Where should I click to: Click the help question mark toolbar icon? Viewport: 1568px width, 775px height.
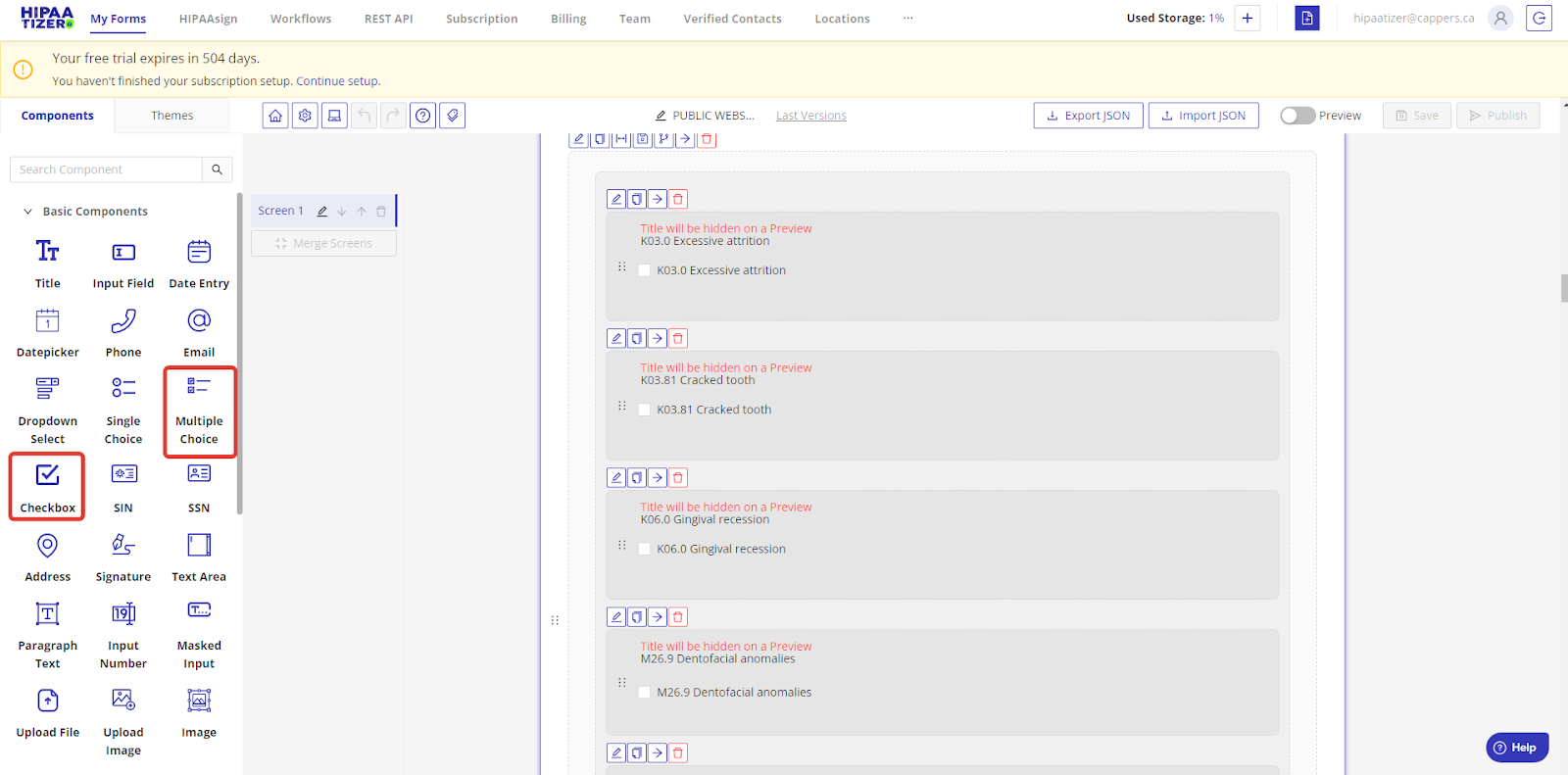422,116
